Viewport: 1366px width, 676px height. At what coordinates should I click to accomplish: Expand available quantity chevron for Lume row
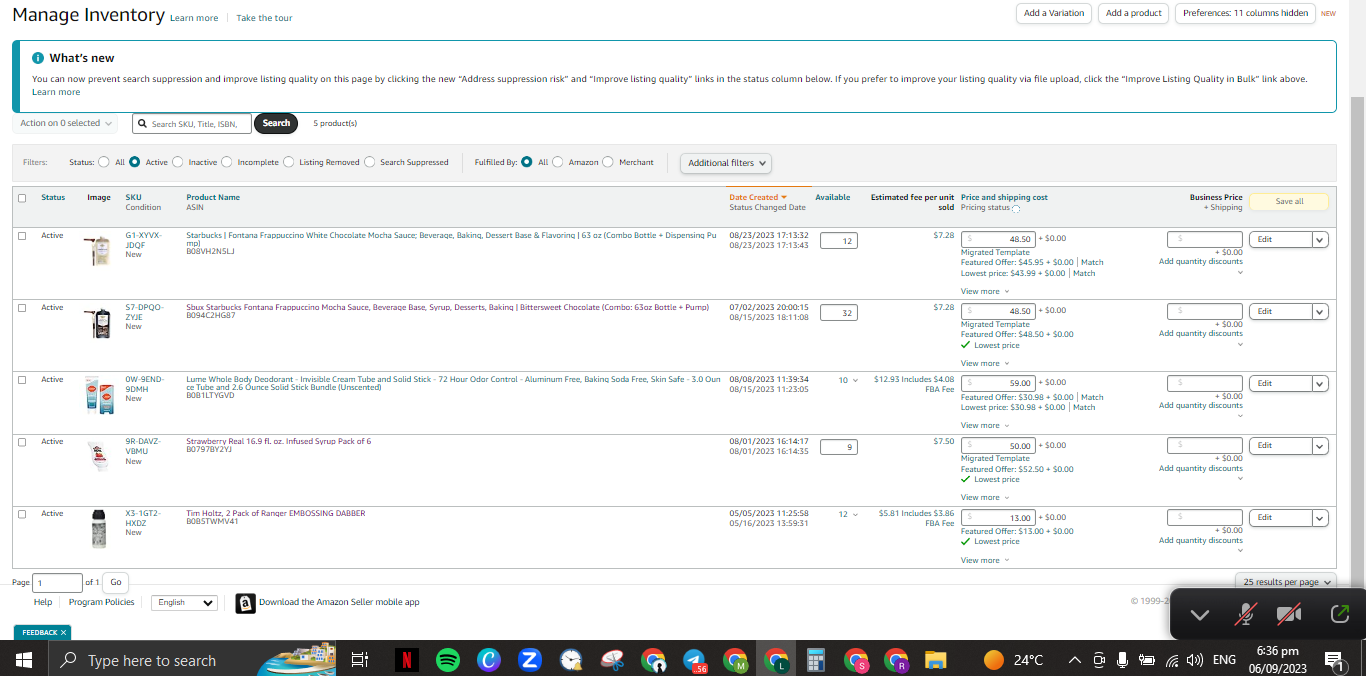(x=855, y=380)
